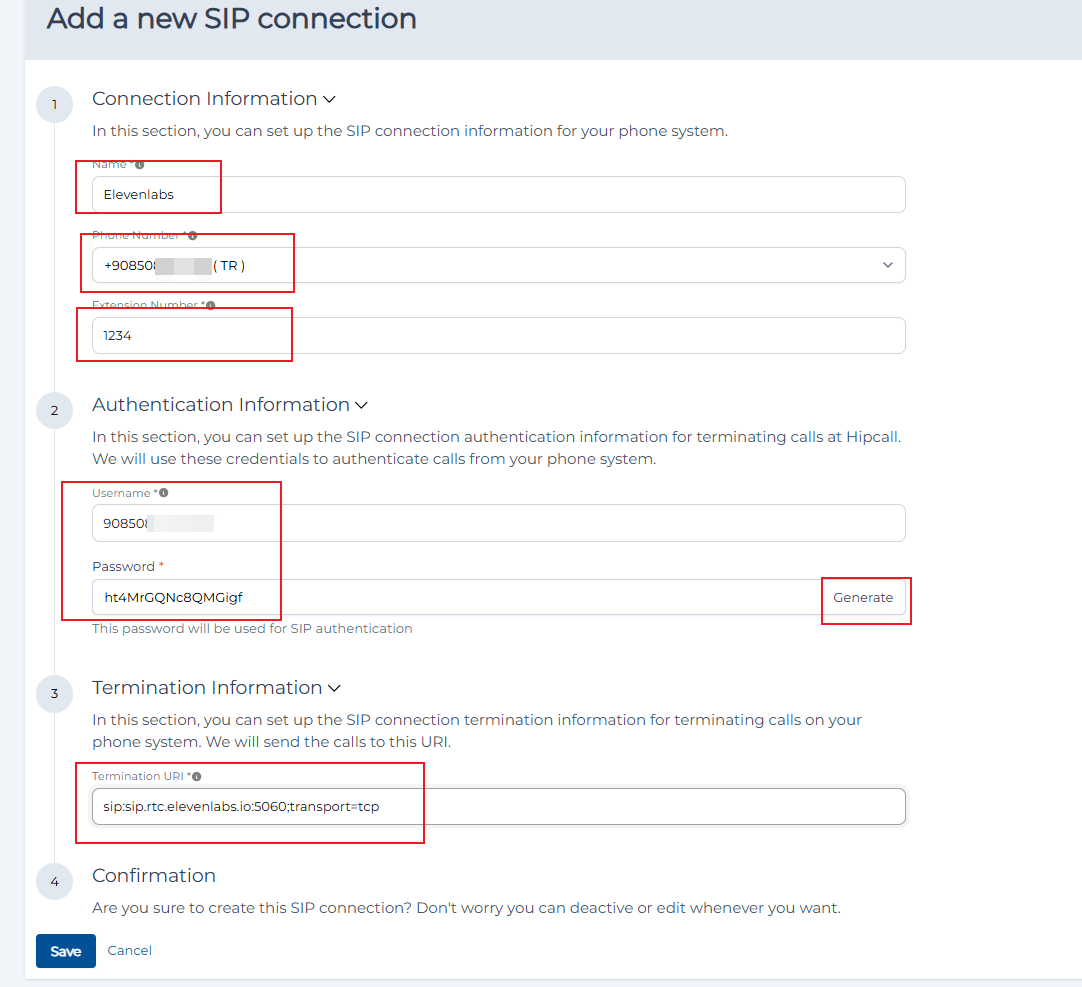Screen dimensions: 1082x987
Task: Open the Phone Number dropdown
Action: [x=499, y=265]
